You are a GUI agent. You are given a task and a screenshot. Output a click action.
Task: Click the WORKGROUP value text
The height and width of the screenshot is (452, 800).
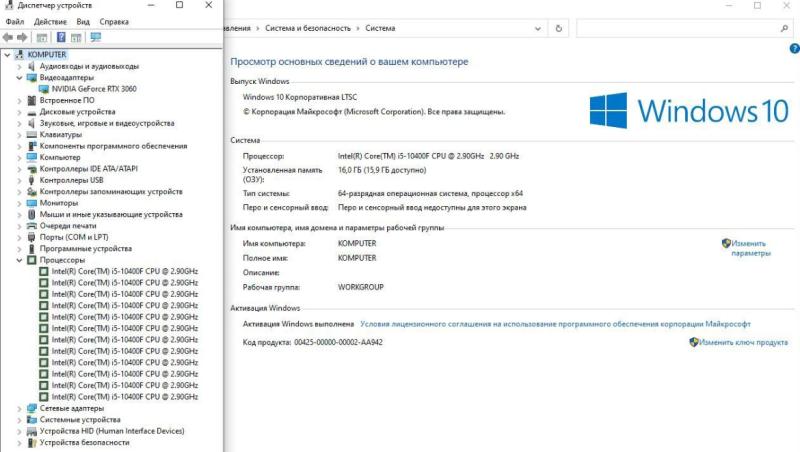point(361,287)
